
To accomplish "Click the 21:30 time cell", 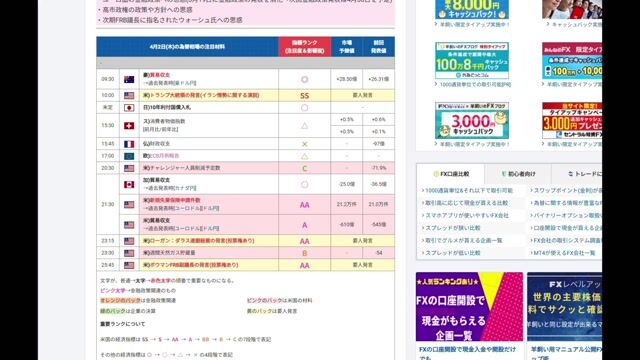I will (x=108, y=204).
